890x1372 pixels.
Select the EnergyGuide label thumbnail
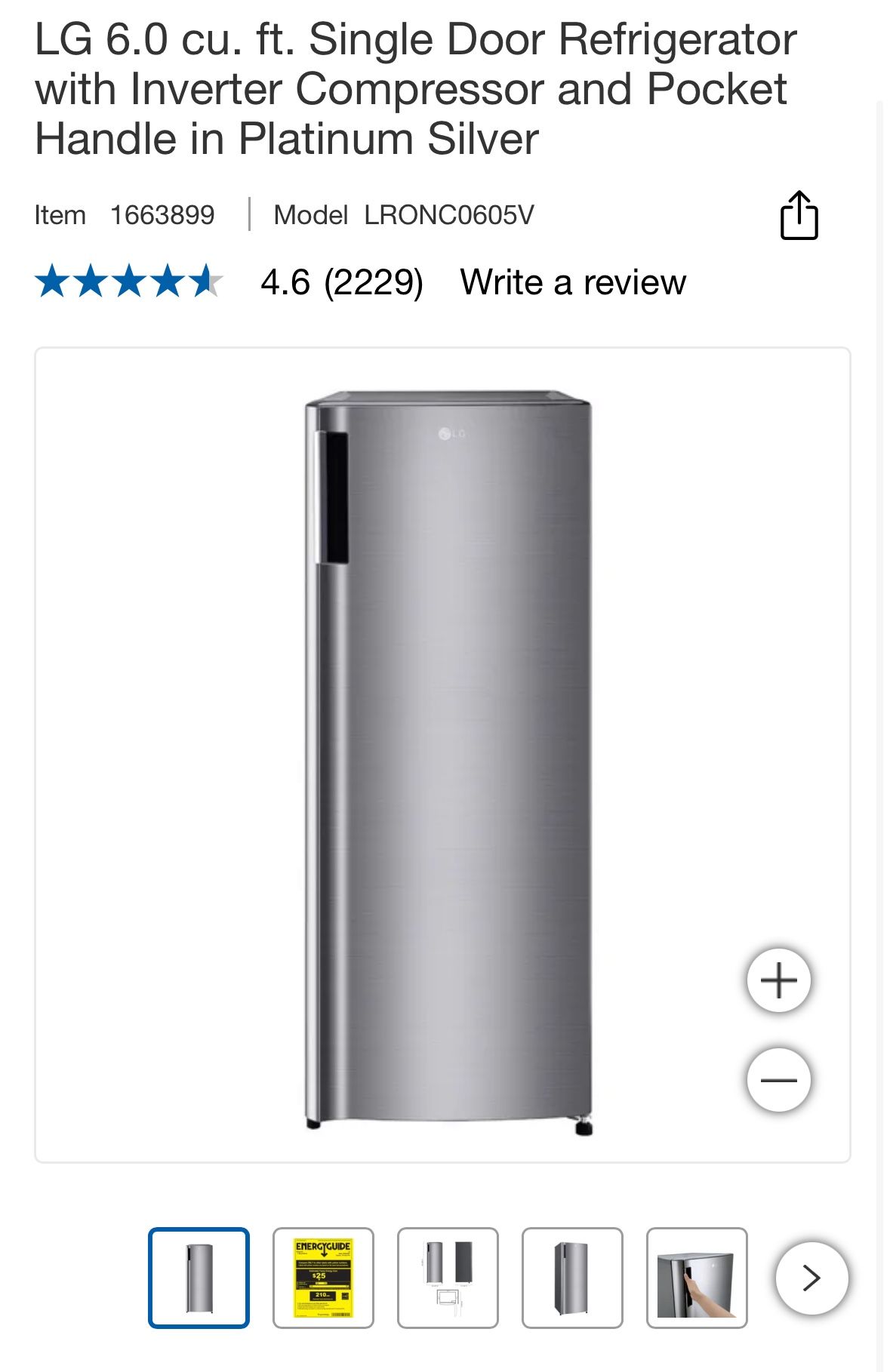click(x=323, y=1278)
